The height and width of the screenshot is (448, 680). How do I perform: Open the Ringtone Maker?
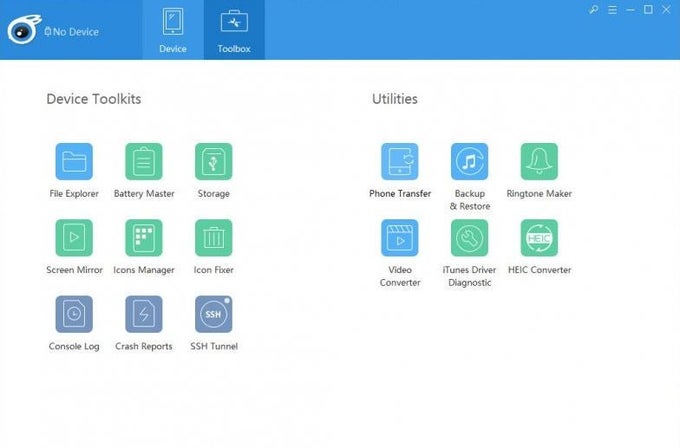click(539, 161)
